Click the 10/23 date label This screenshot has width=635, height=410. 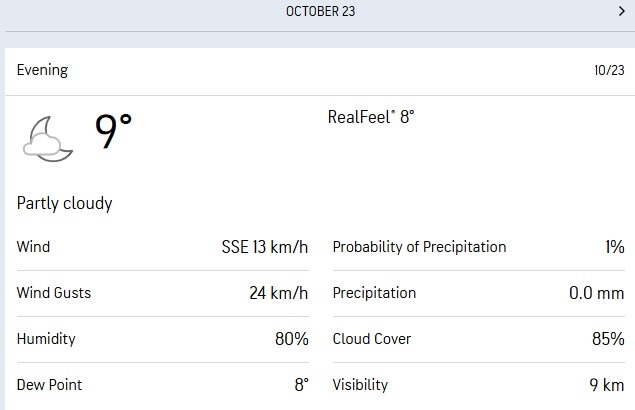[608, 70]
